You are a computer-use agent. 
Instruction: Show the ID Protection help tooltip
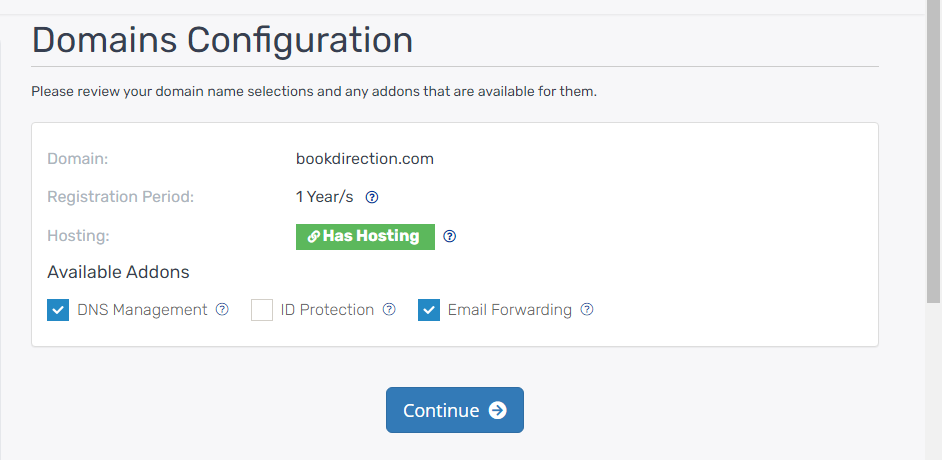[x=389, y=310]
